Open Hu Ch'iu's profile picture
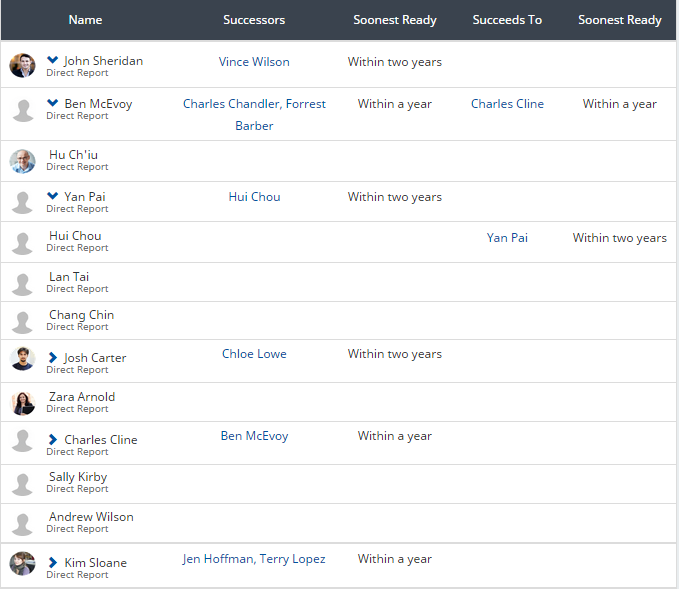The image size is (679, 589). click(22, 161)
